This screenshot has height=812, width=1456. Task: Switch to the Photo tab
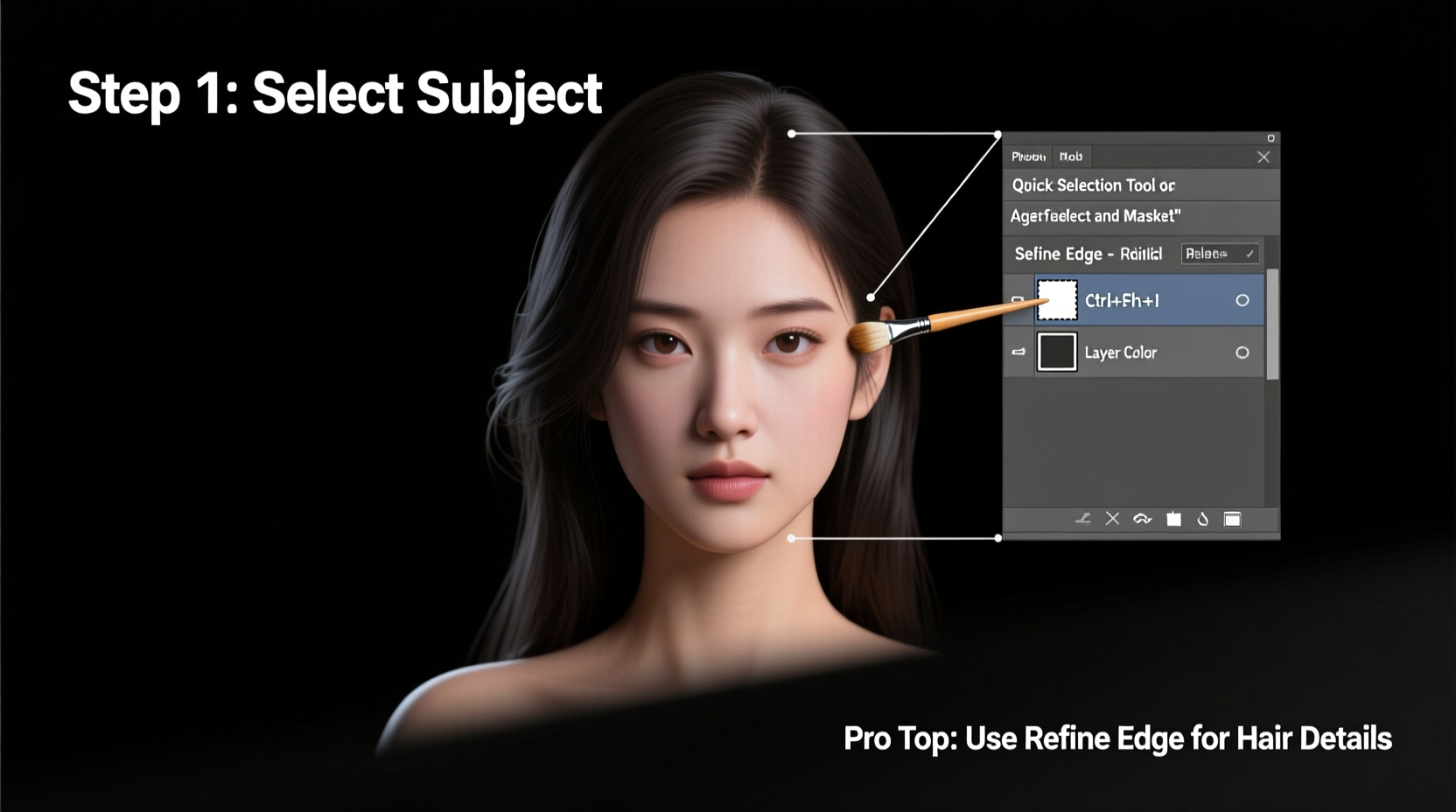click(x=1029, y=157)
